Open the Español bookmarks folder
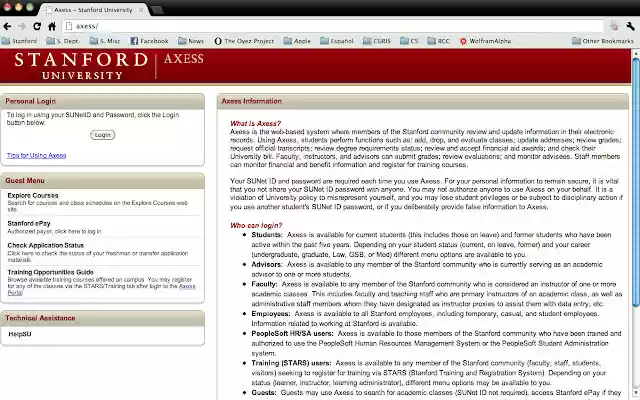 pos(337,41)
